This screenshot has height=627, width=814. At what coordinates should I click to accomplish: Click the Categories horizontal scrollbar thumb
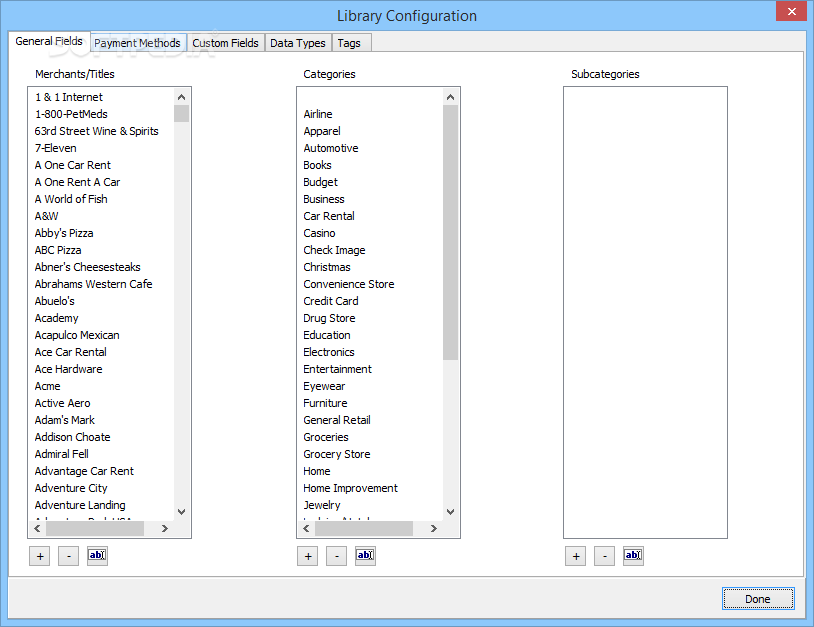[x=363, y=528]
